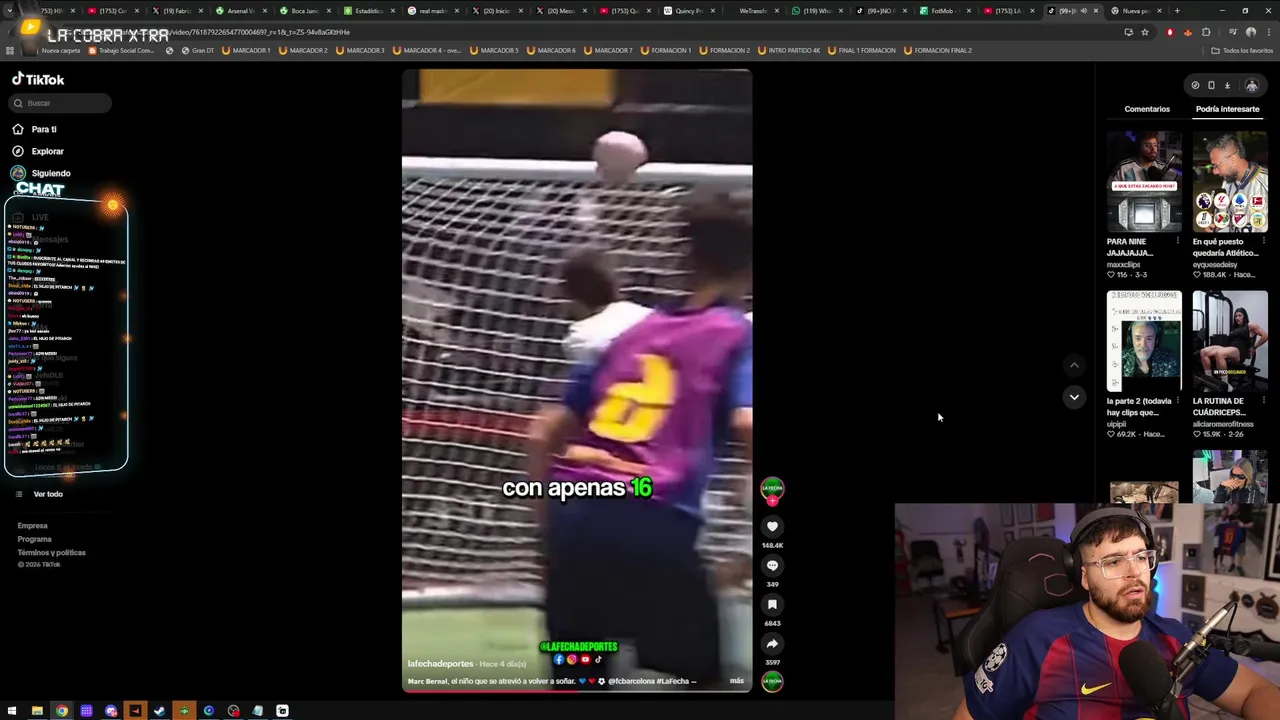The image size is (1280, 720).
Task: Open the Programa footer link
Action: tap(34, 539)
